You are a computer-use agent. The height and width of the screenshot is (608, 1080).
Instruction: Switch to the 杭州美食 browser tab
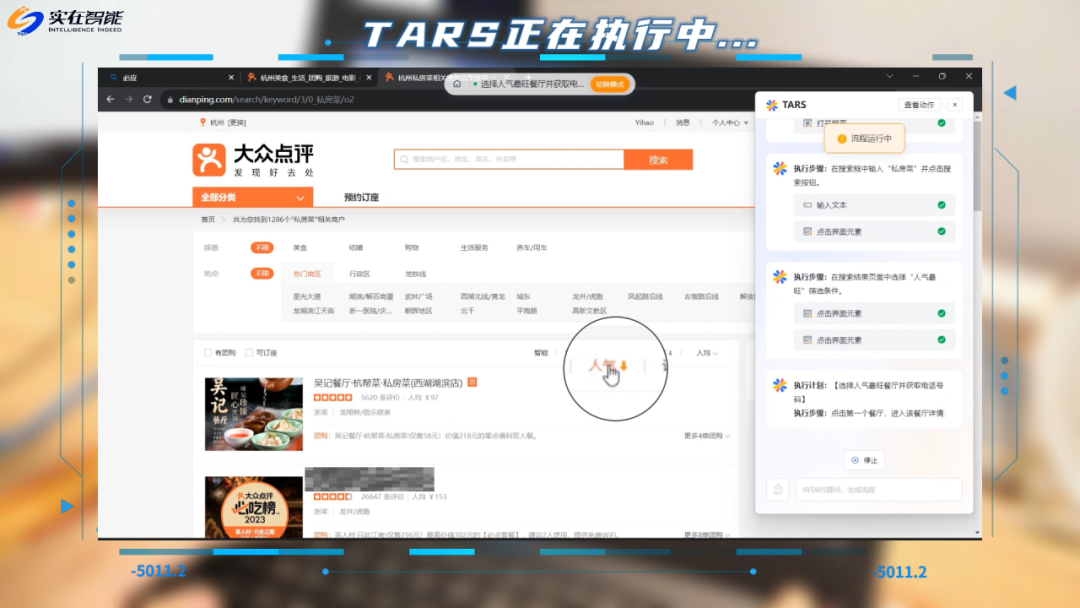[308, 78]
